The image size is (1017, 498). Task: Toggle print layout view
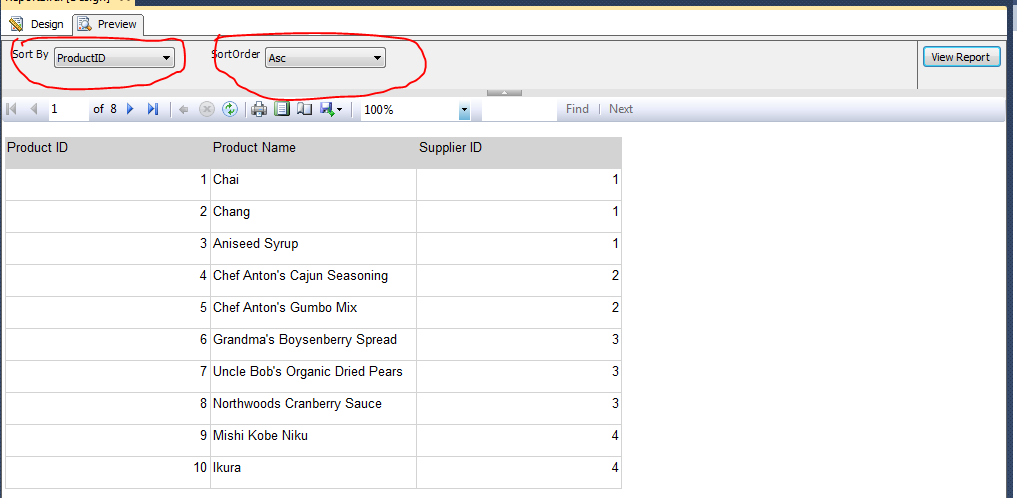281,110
